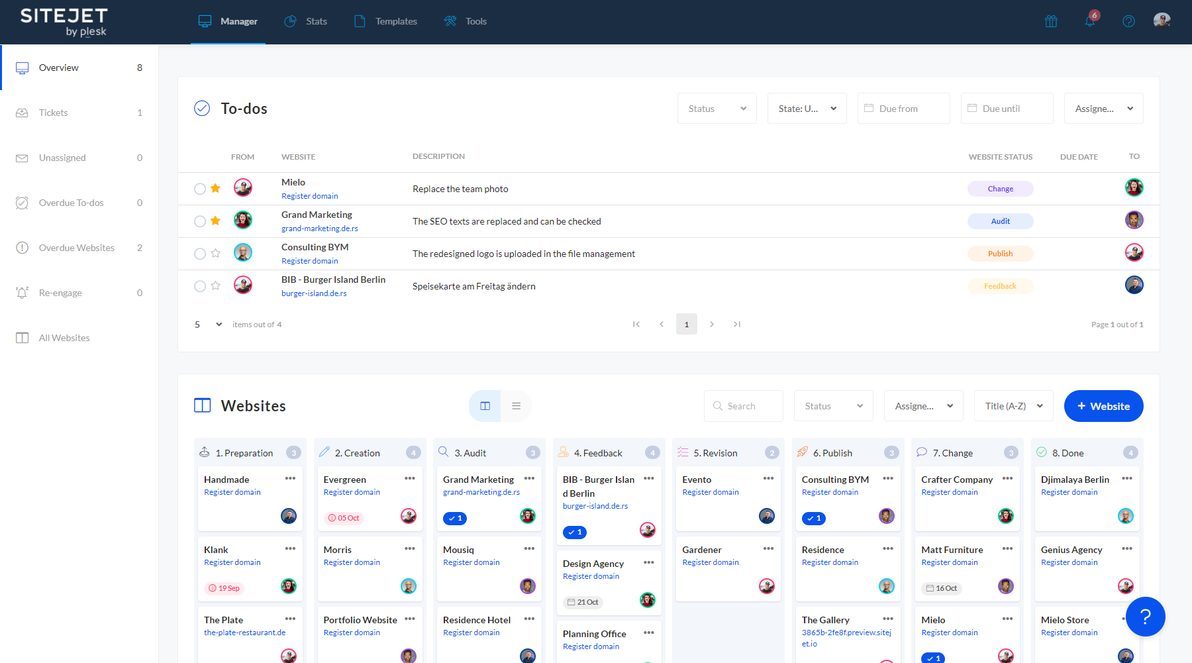The height and width of the screenshot is (663, 1192).
Task: Check the circle next to the Mielo to-do
Action: click(x=199, y=188)
